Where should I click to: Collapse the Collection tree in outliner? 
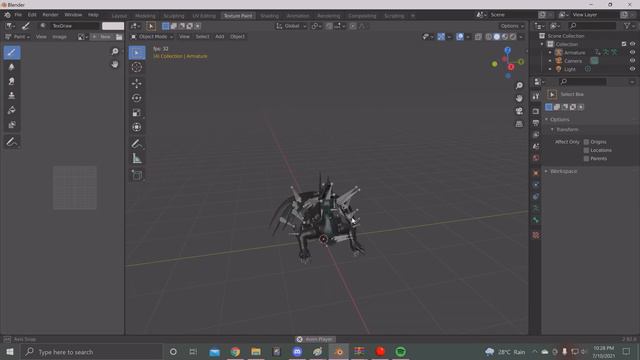pos(542,44)
